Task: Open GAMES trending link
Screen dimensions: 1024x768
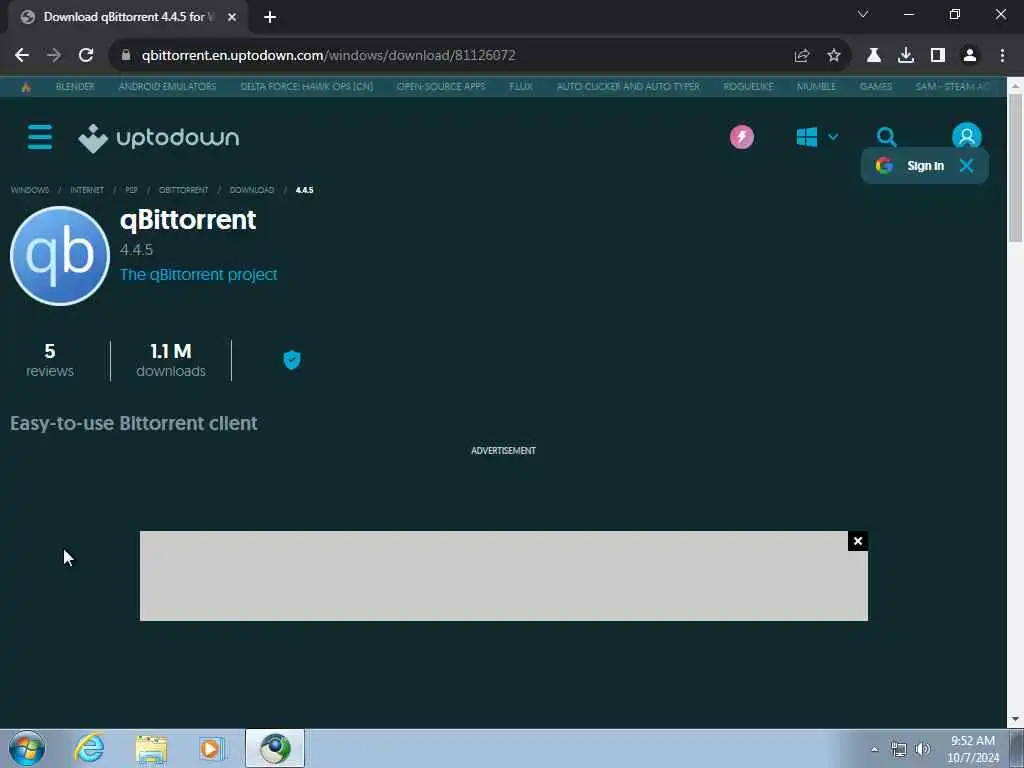Action: point(875,86)
